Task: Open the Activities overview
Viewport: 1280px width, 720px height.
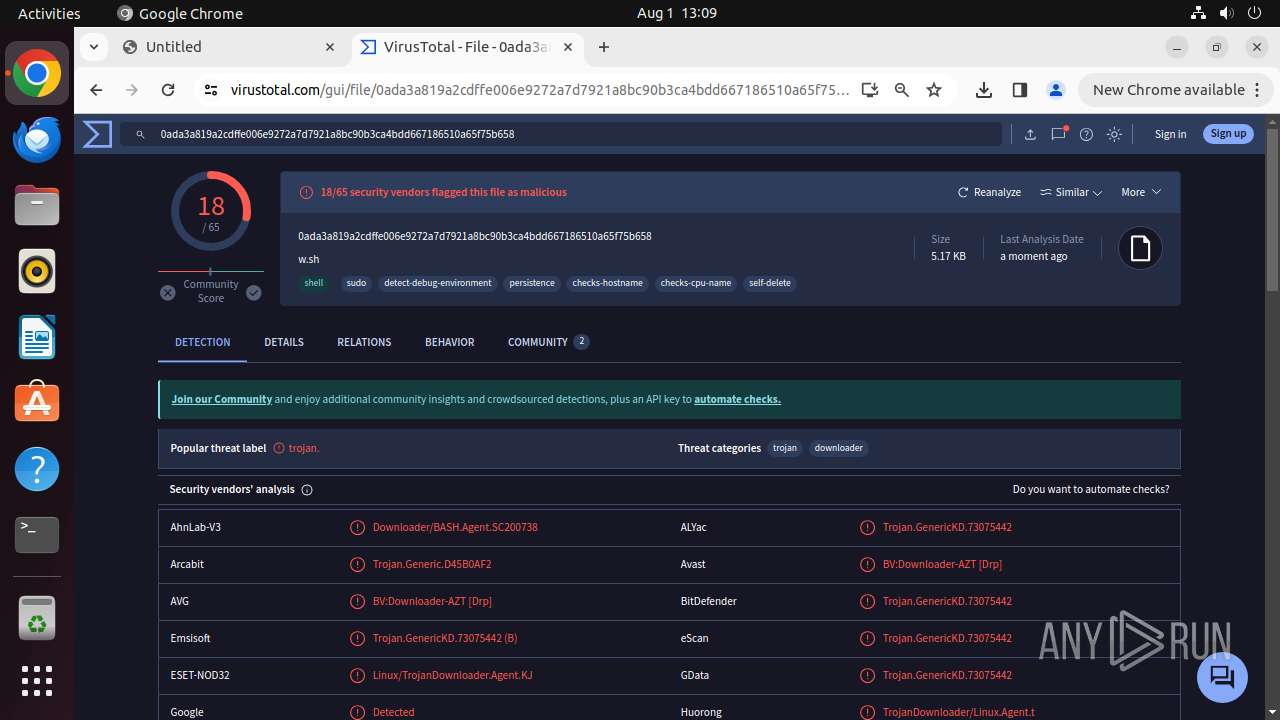Action: point(49,13)
